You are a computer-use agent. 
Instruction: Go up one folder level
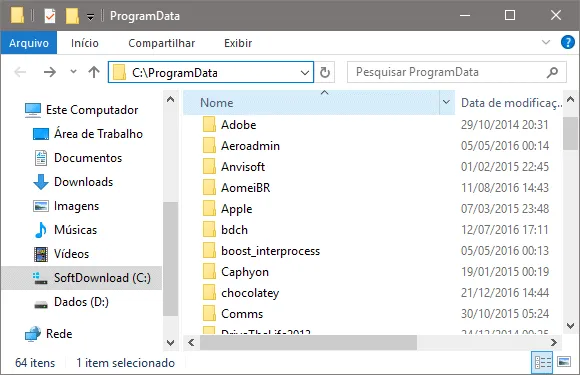click(94, 72)
